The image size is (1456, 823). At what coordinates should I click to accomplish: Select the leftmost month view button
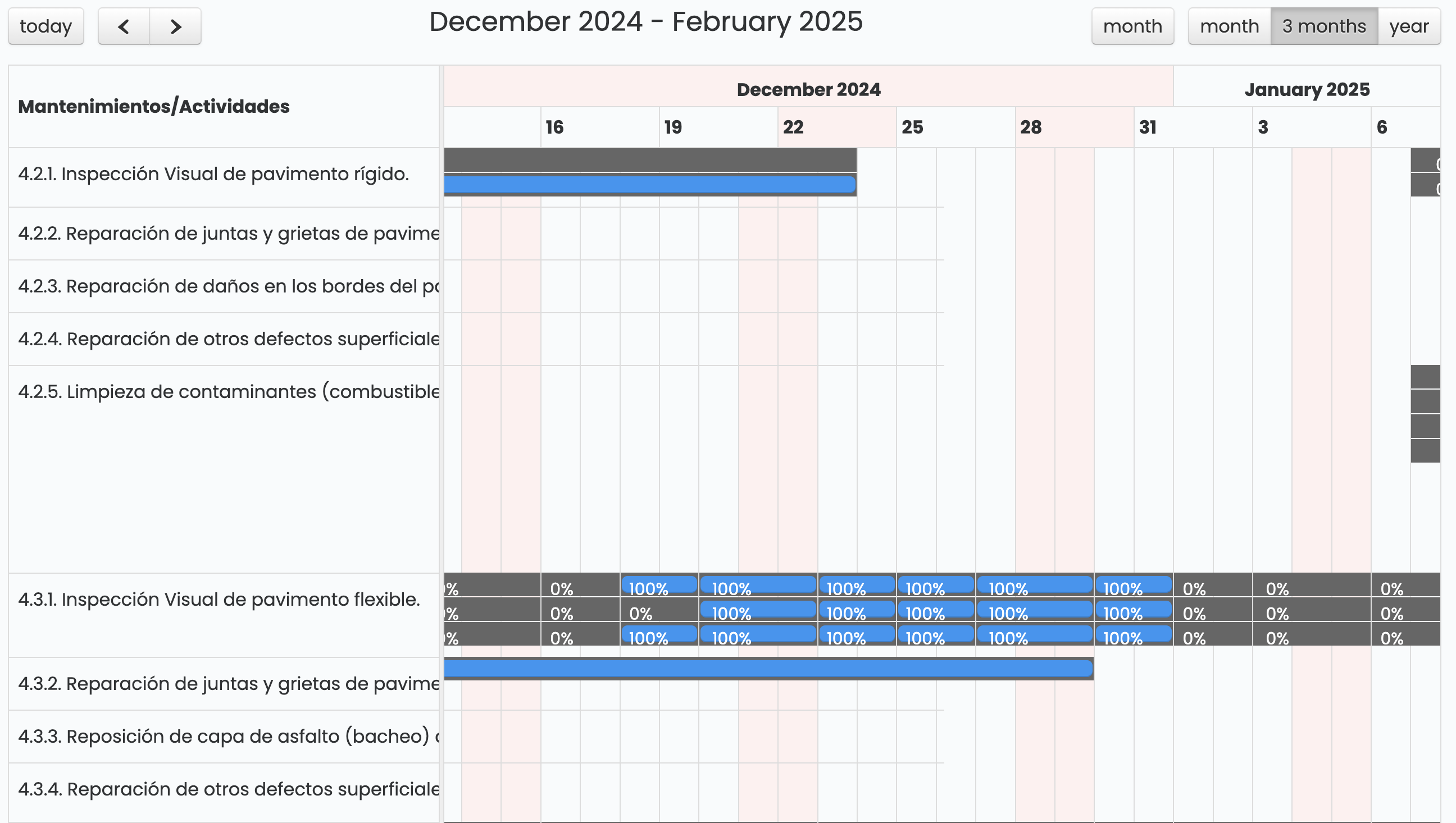[1132, 26]
